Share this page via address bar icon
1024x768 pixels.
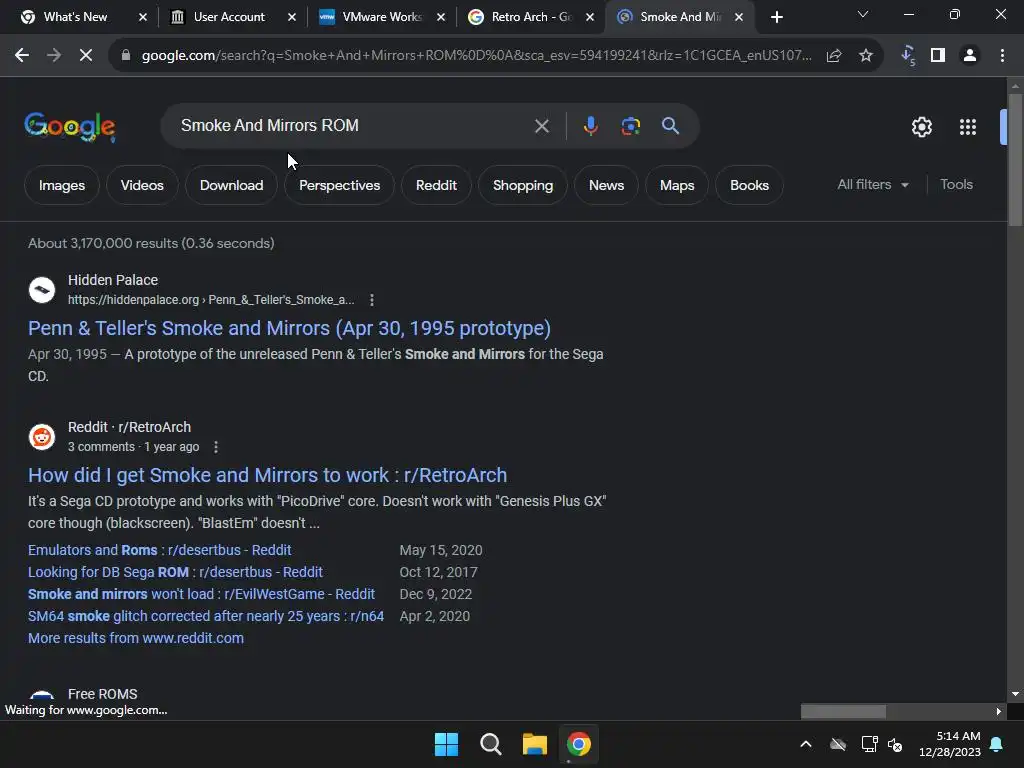click(x=834, y=56)
